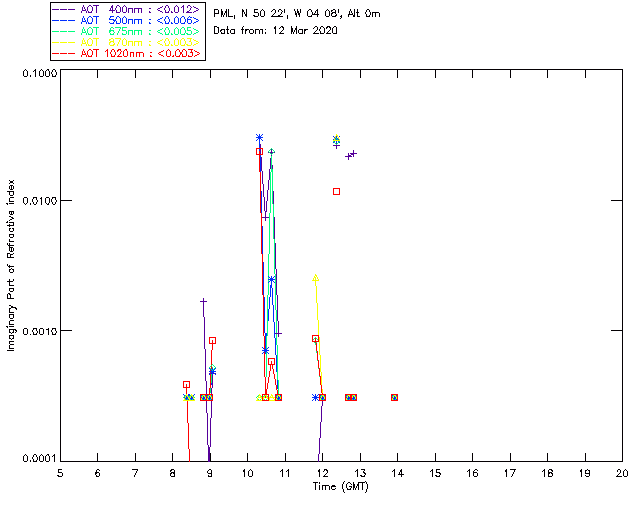Click the lone red square marker just above 0.0100
Screen dimensions: 640x512
336,191
